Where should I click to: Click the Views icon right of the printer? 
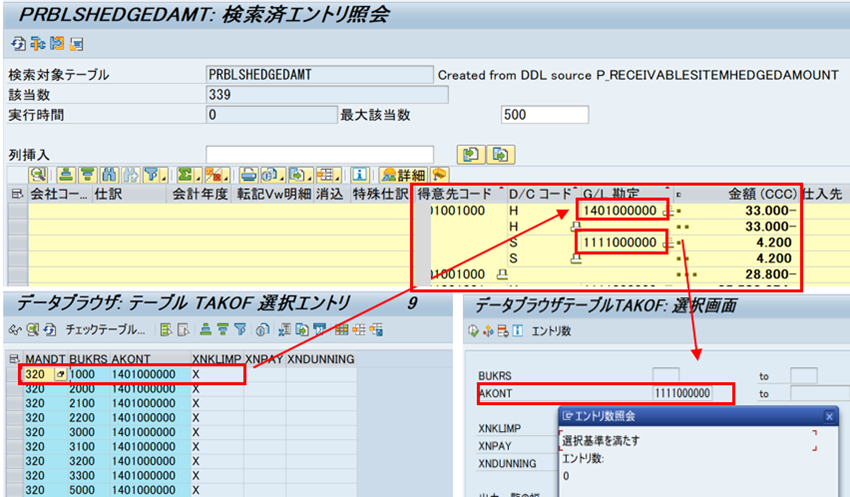tap(269, 175)
